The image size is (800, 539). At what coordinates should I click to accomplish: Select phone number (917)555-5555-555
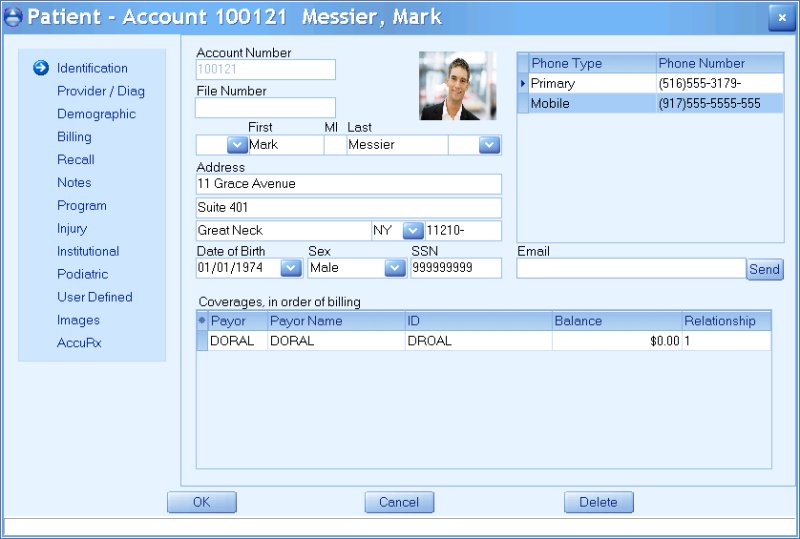[x=720, y=104]
